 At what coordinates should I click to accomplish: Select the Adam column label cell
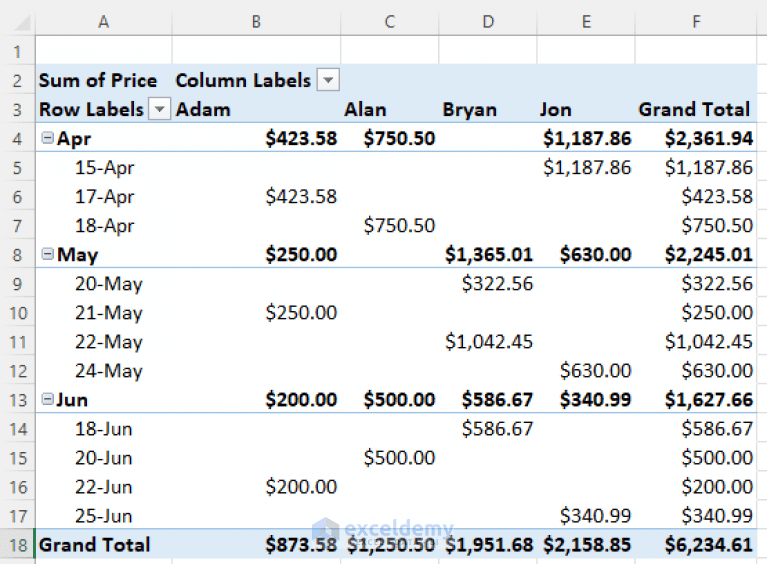(203, 110)
